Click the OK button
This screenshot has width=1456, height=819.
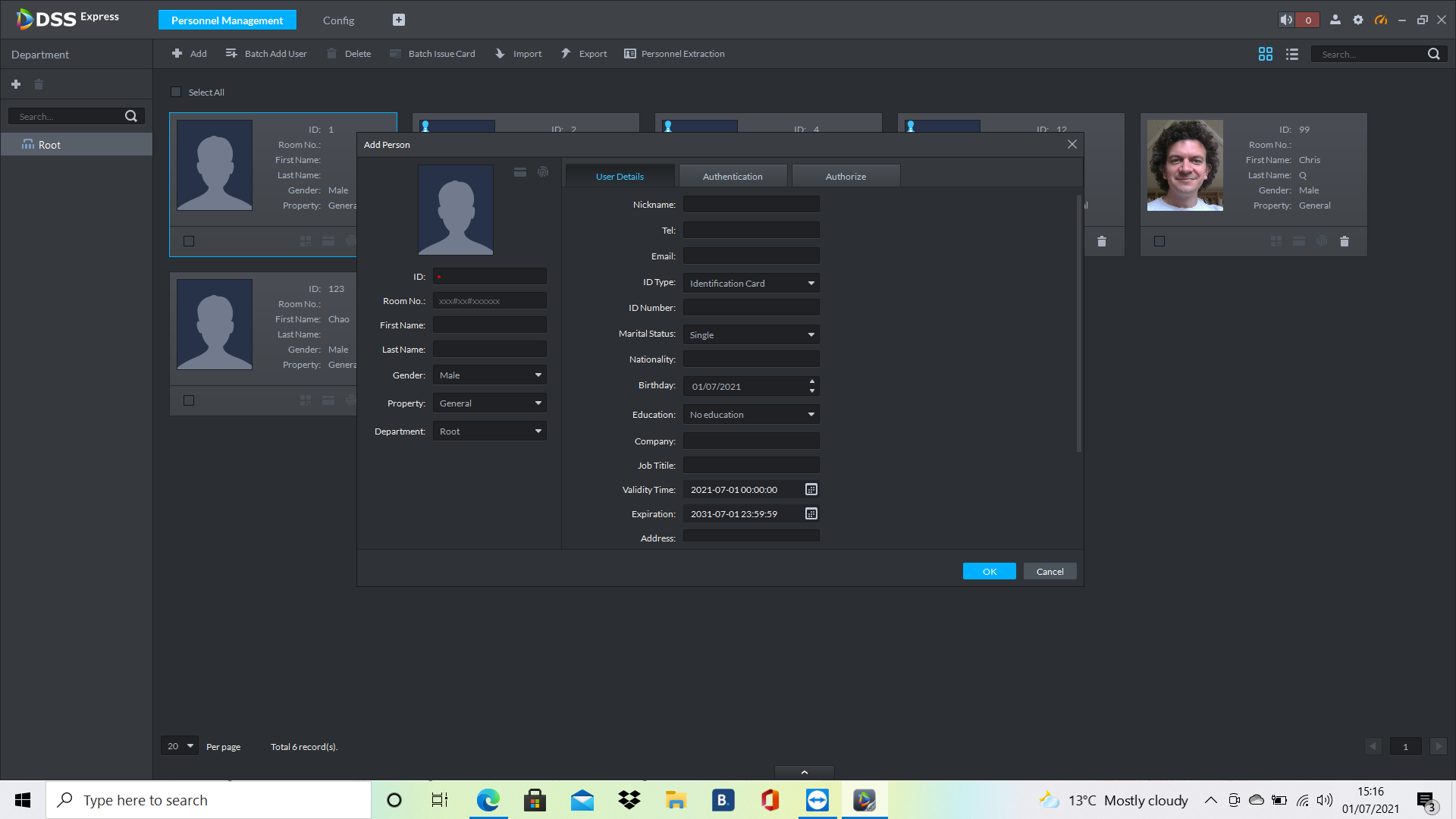coord(989,572)
